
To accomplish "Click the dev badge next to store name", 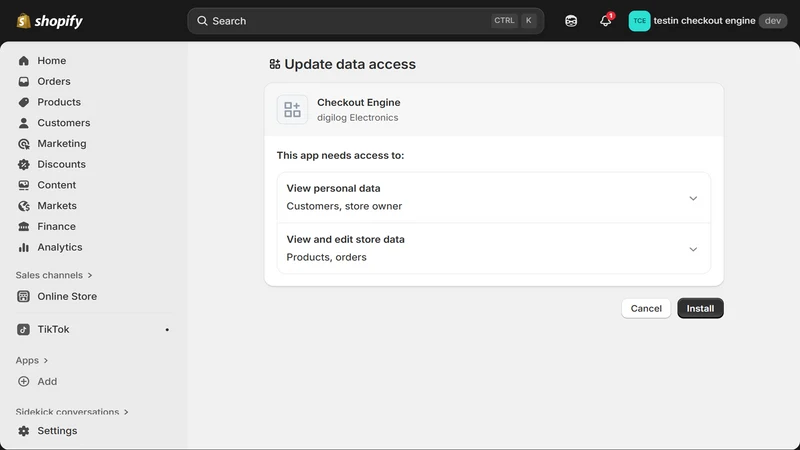I will click(772, 21).
